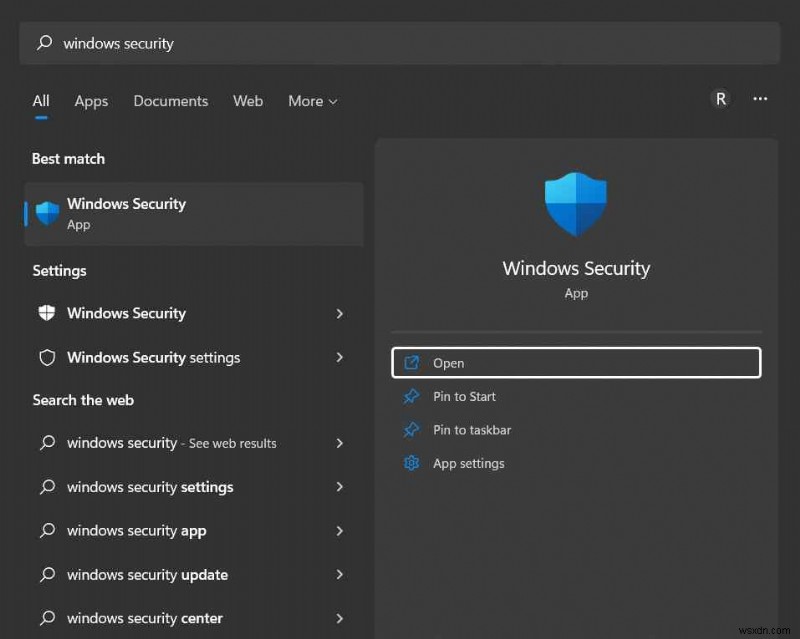Expand the windows security settings suggestion arrow

click(x=340, y=487)
